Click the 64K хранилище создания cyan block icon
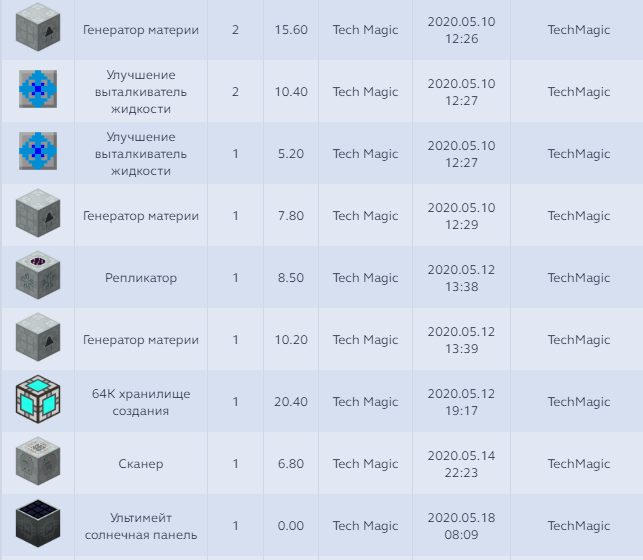 tap(38, 399)
